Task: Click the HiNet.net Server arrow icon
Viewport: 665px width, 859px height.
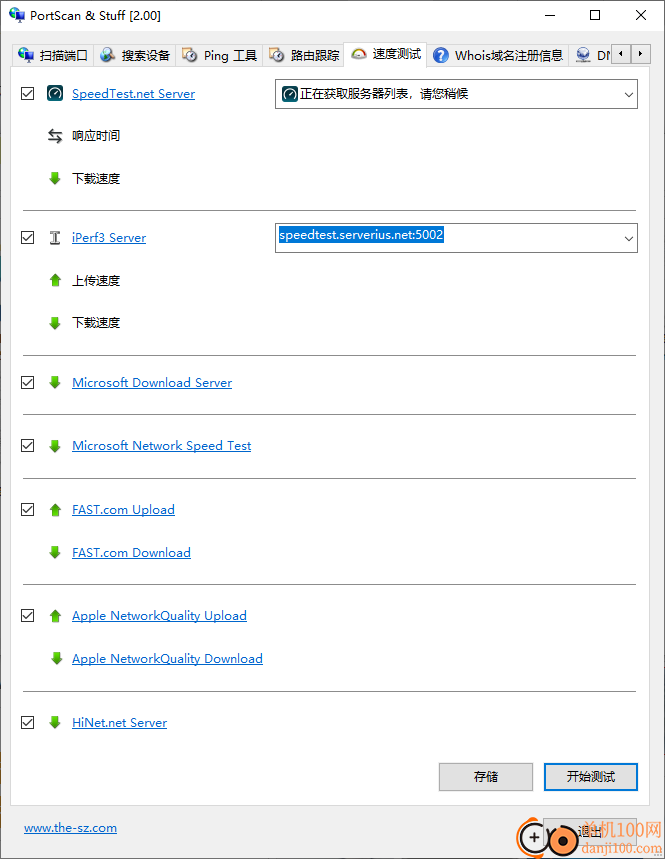Action: coord(55,723)
